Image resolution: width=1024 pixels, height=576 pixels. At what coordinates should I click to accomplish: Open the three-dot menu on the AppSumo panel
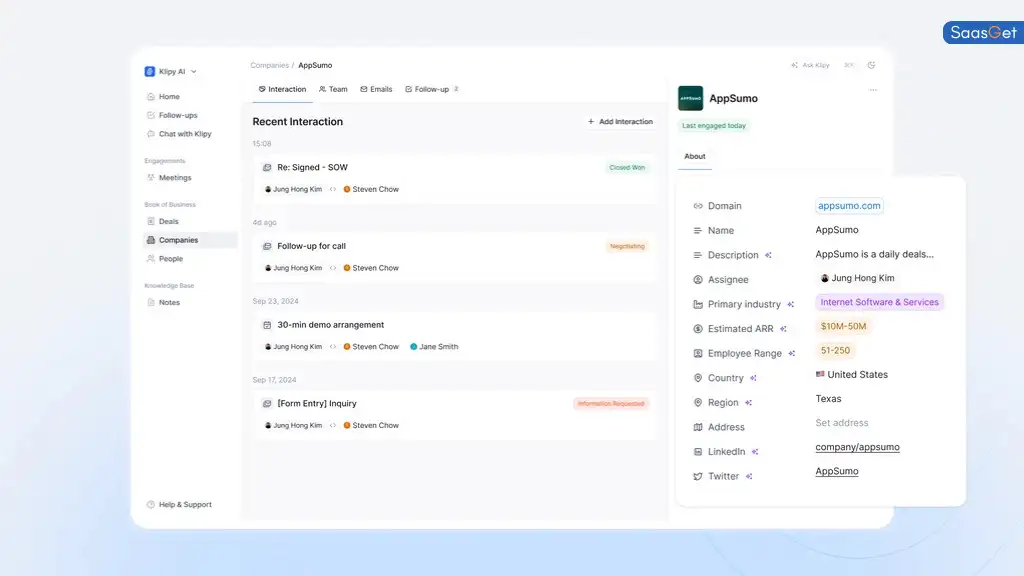point(873,90)
